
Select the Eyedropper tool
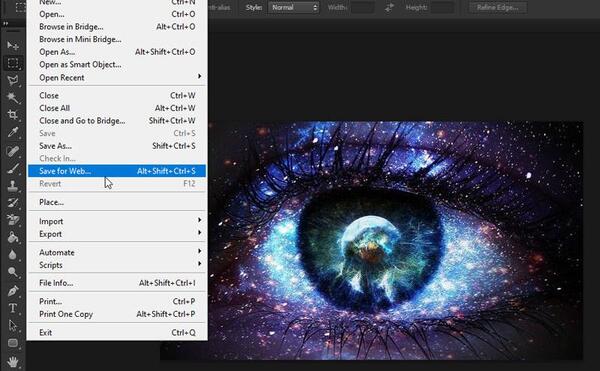point(13,132)
